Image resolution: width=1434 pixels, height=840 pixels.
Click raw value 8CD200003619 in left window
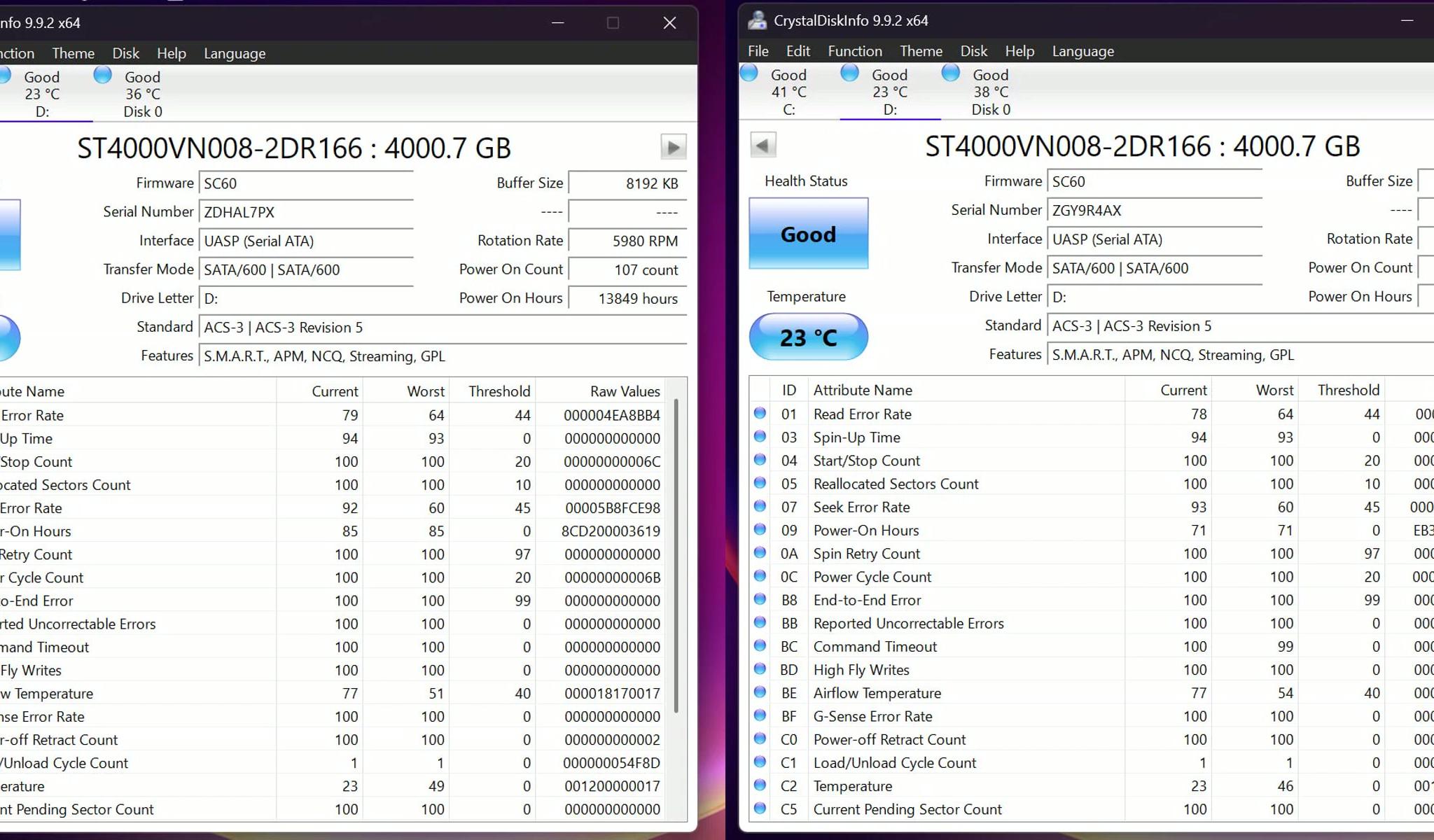pyautogui.click(x=611, y=531)
